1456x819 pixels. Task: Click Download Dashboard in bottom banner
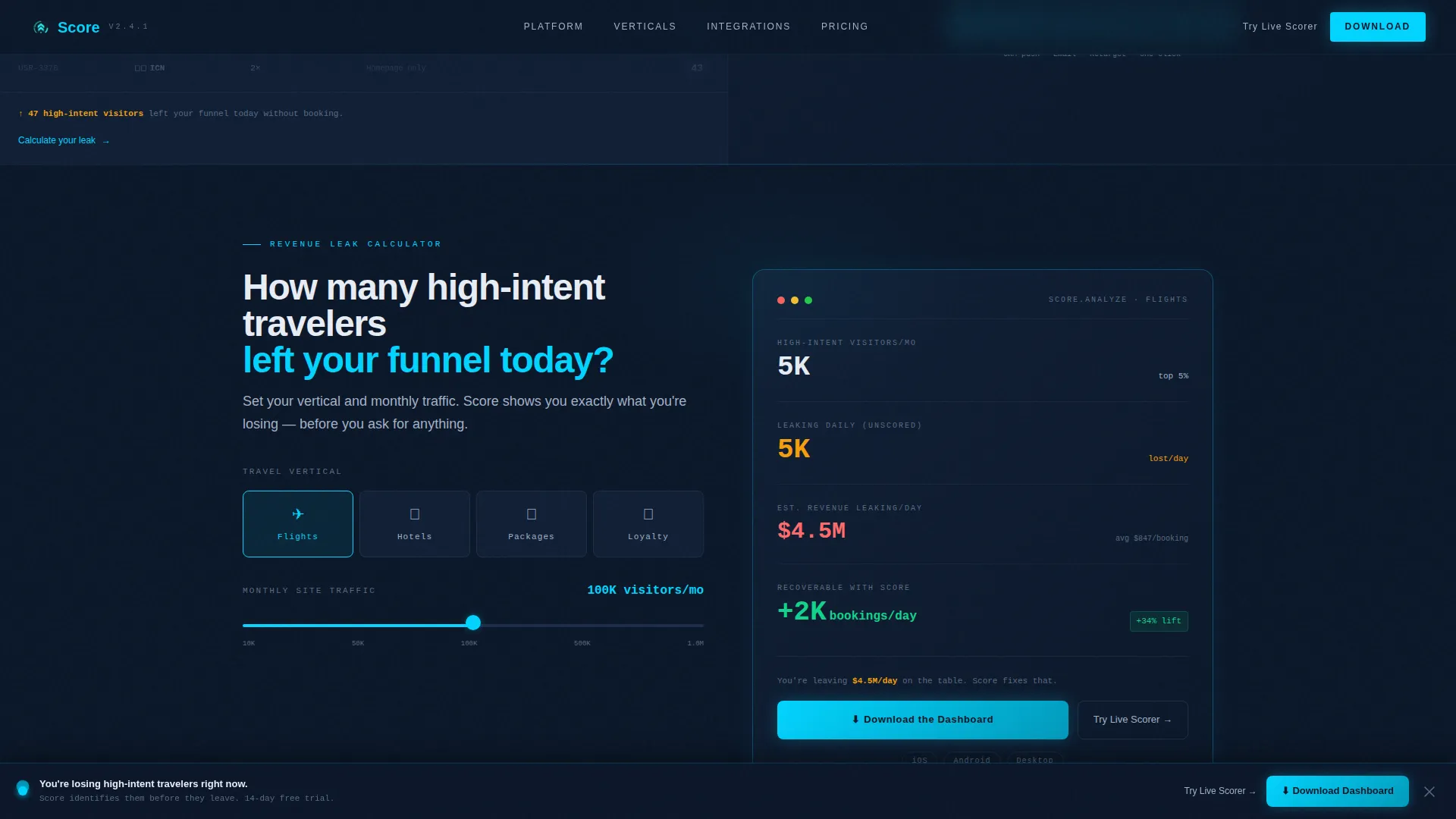point(1338,791)
